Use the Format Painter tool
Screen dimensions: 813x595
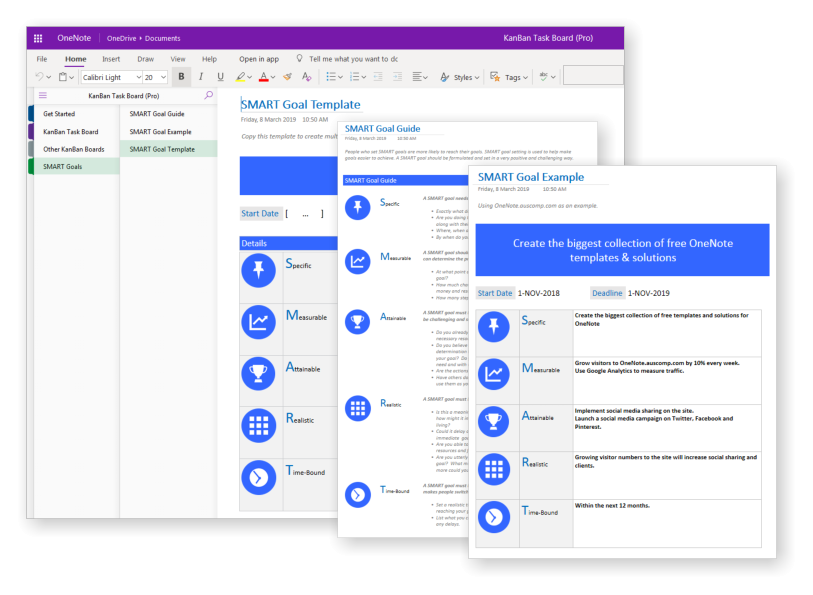click(286, 75)
